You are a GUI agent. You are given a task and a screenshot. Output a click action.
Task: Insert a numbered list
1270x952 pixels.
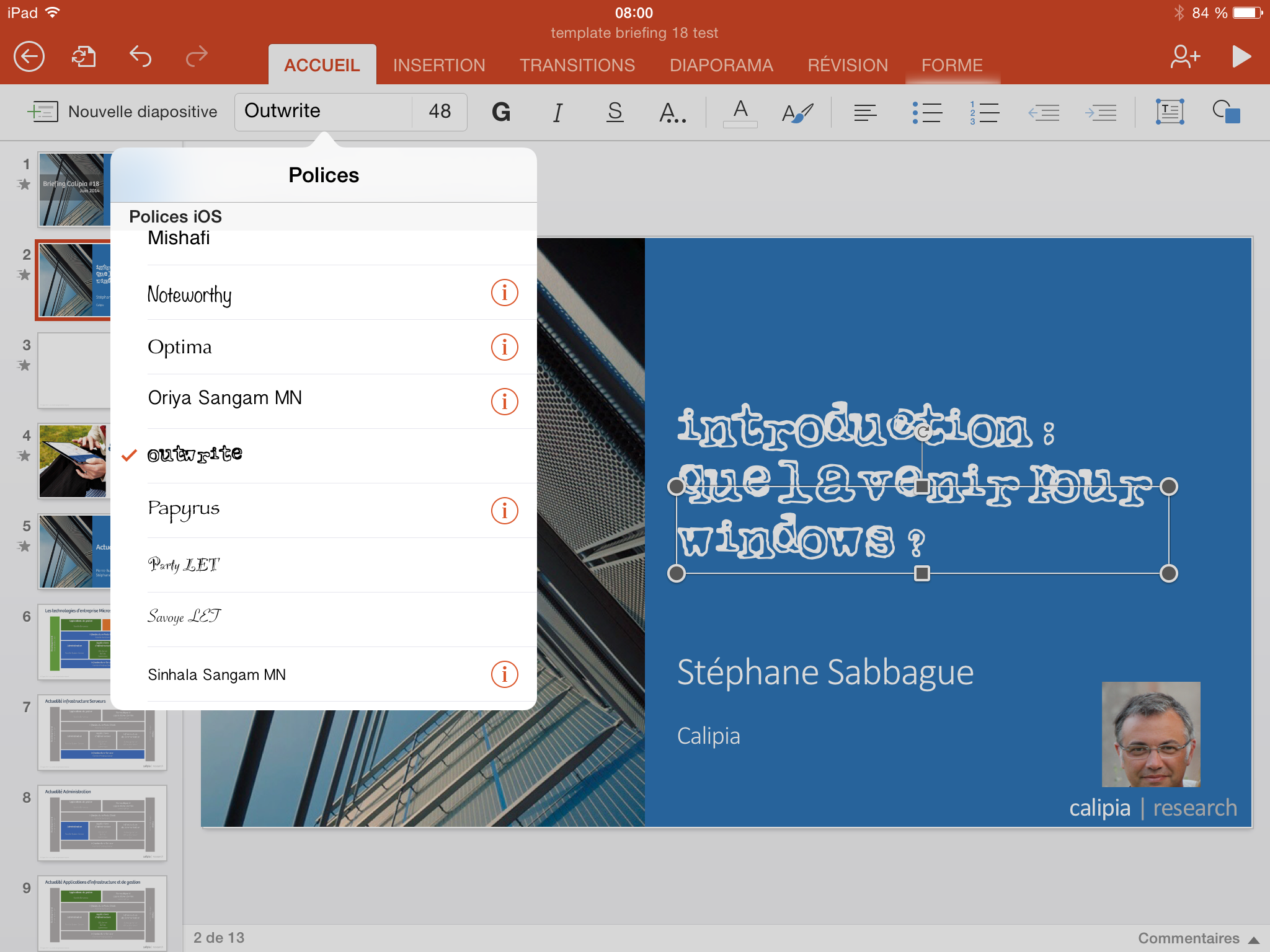(x=984, y=112)
